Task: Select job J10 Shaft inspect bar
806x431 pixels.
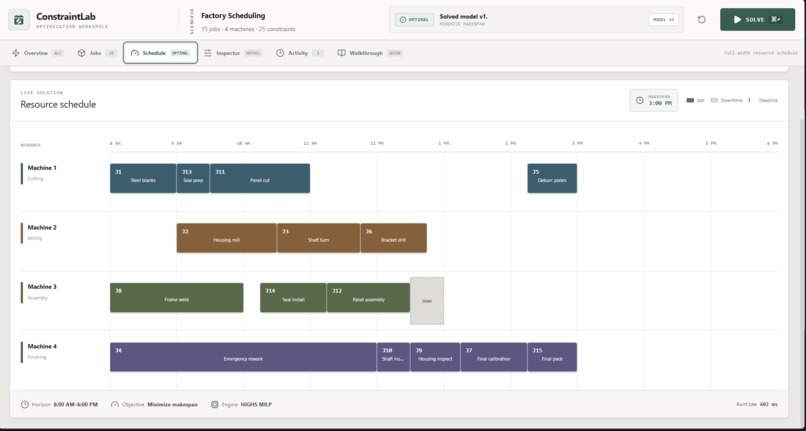Action: [x=393, y=357]
